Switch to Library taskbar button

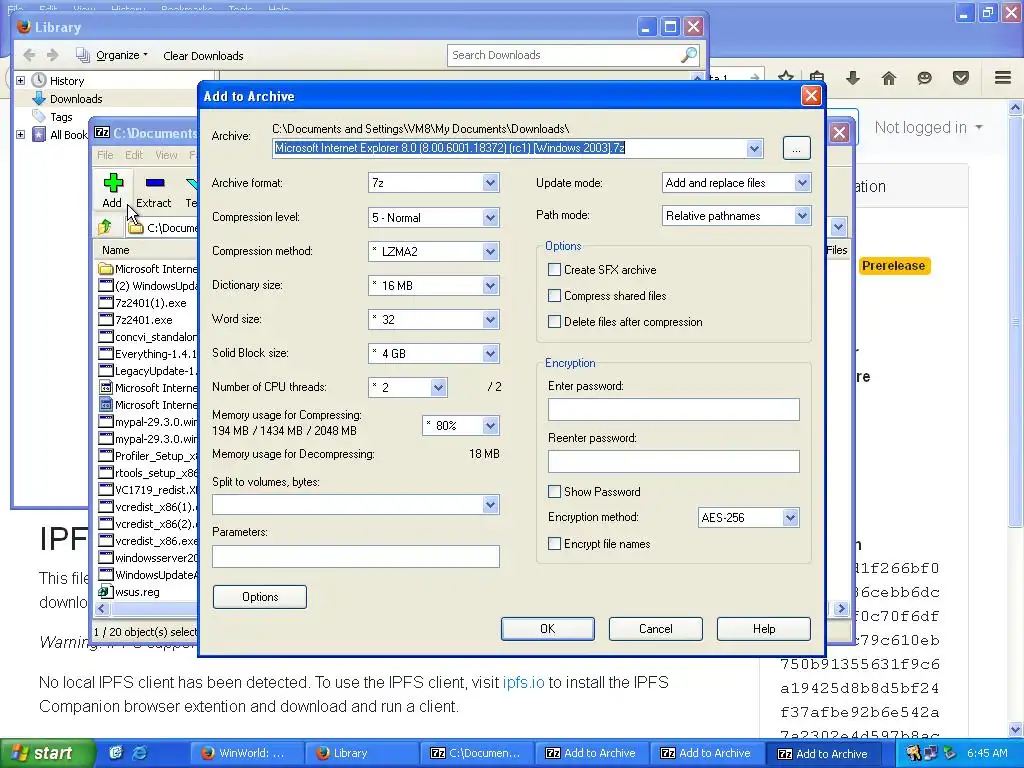pos(363,753)
